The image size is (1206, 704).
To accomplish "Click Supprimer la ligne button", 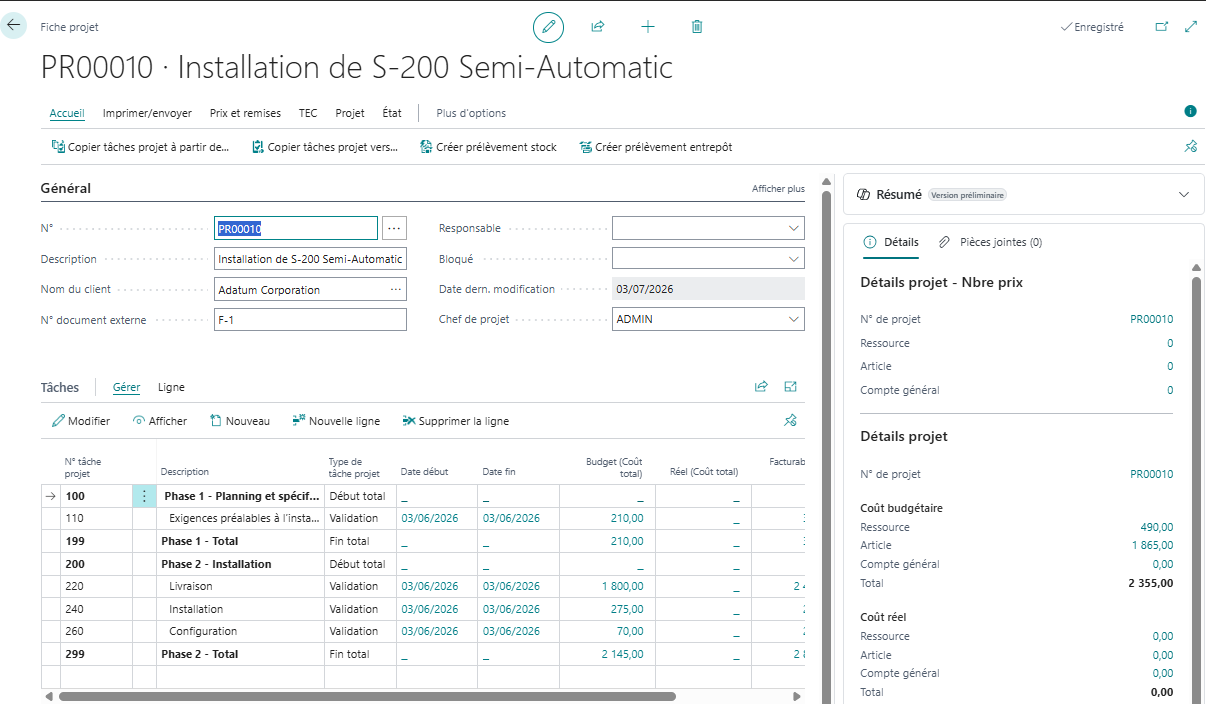I will [455, 421].
